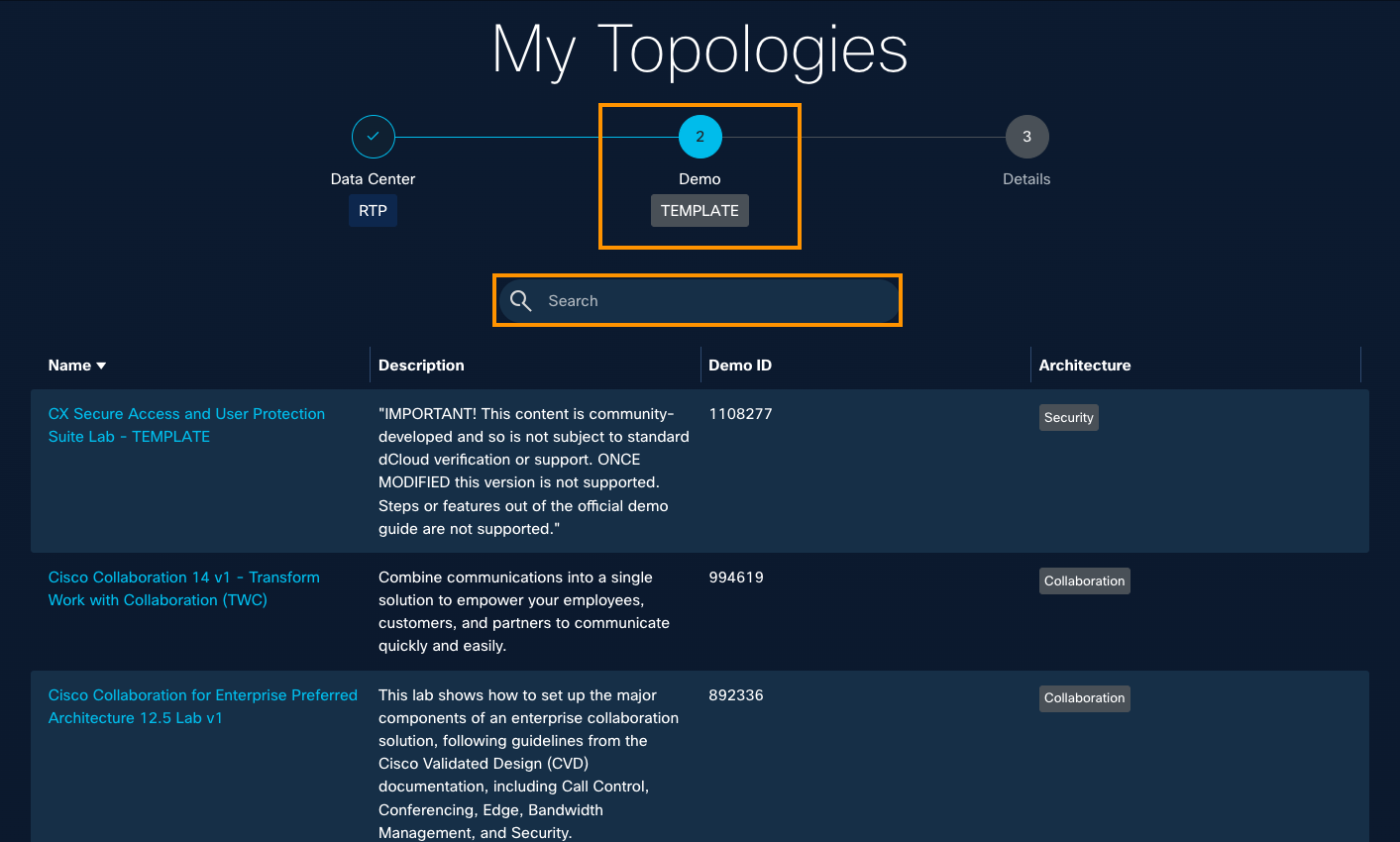Click the Architecture column header
Image resolution: width=1400 pixels, height=842 pixels.
click(x=1085, y=366)
